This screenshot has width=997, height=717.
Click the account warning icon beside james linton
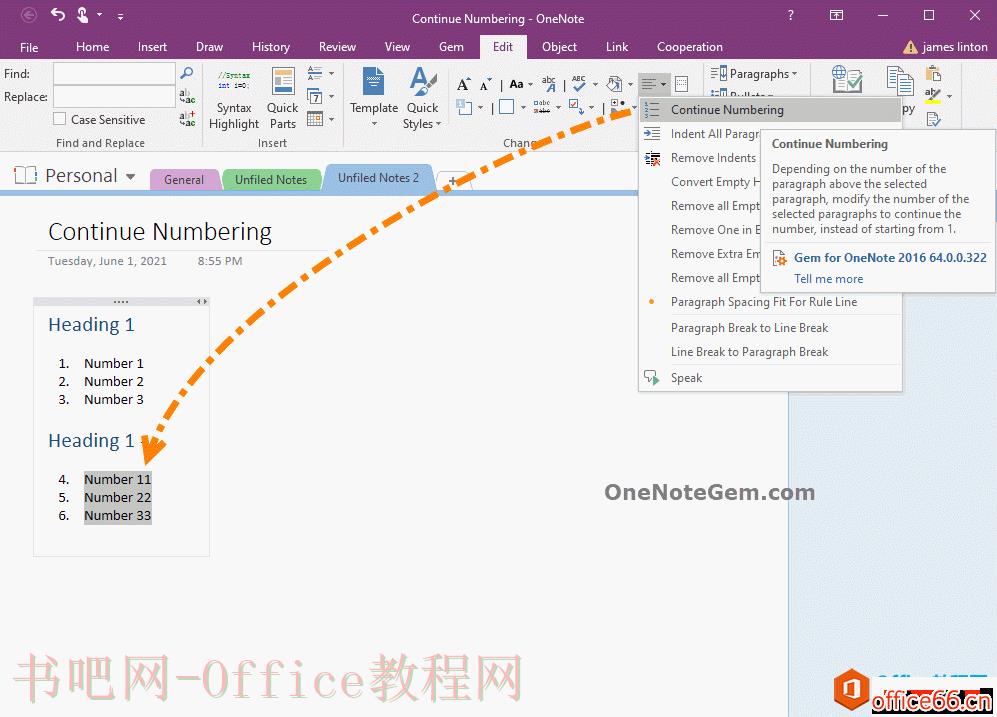910,47
